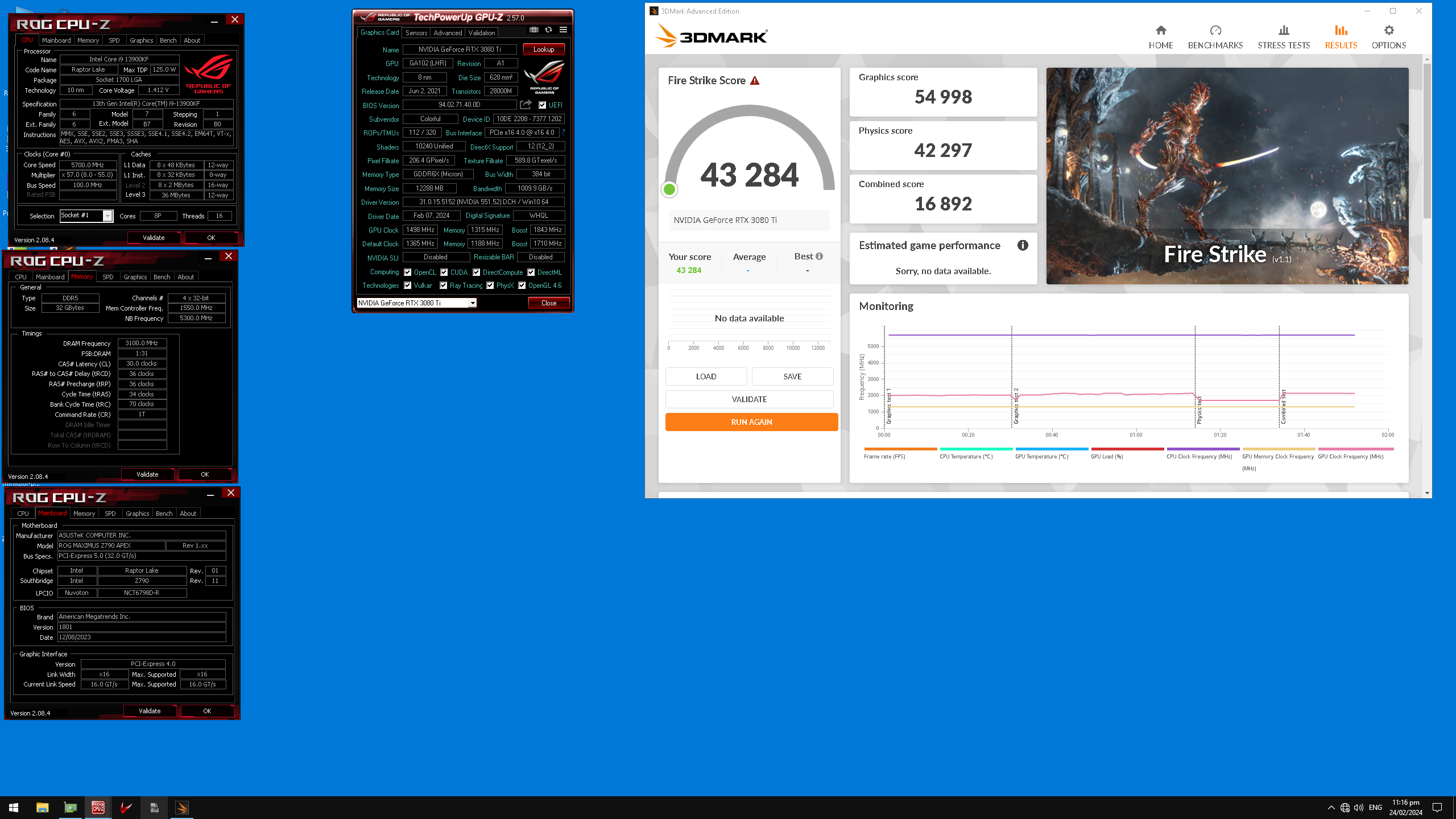The image size is (1456, 819).
Task: Switch to the Sensors tab in GPU-Z
Action: pyautogui.click(x=416, y=33)
